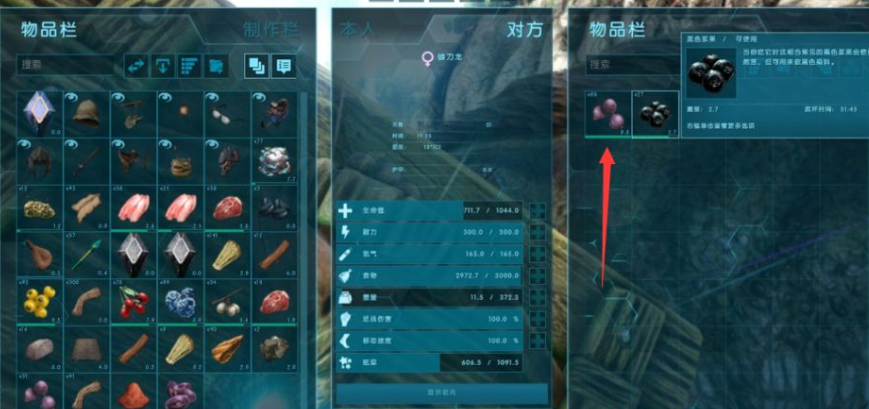Image resolution: width=869 pixels, height=409 pixels.
Task: Select the black berries stack in the right inventory
Action: [655, 114]
